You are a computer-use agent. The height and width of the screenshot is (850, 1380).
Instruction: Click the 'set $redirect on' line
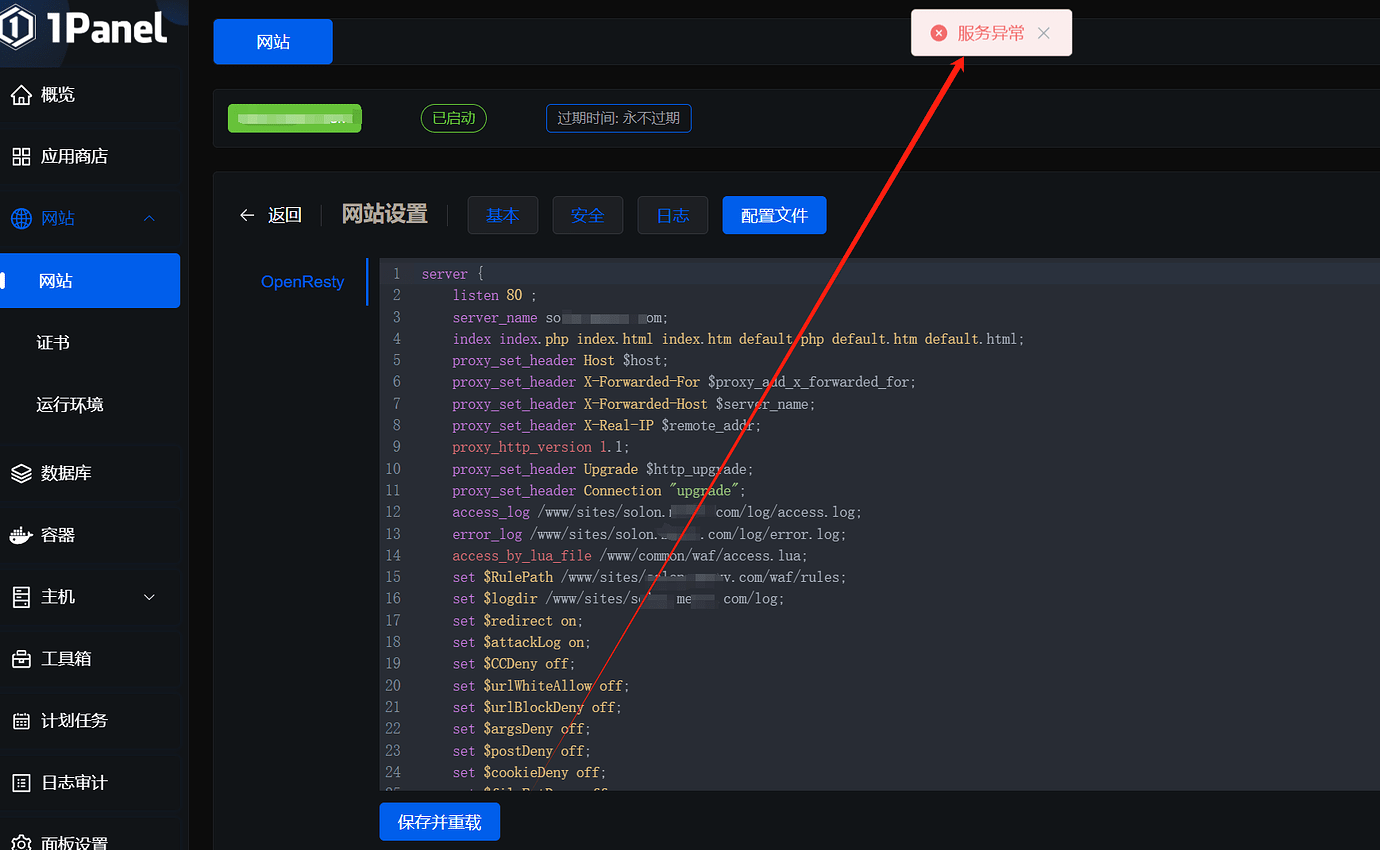518,621
